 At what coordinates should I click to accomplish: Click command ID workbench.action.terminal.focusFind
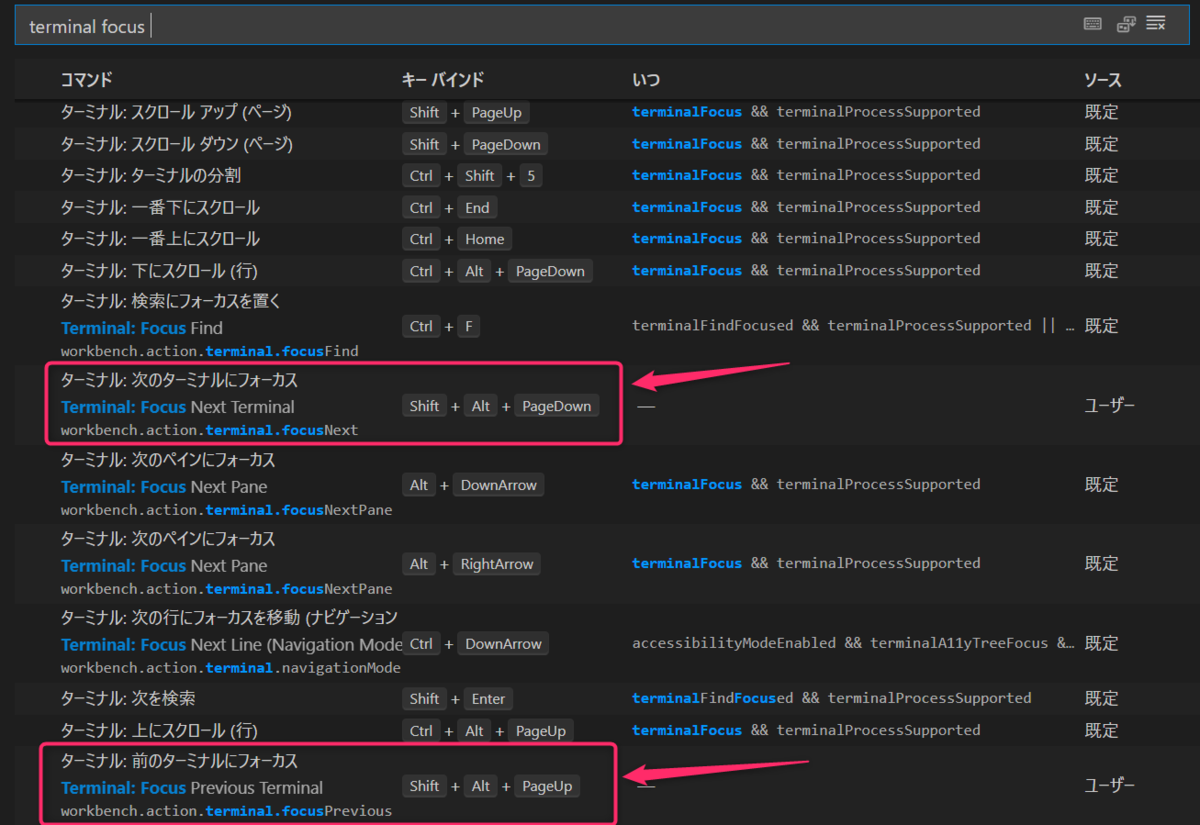[209, 351]
